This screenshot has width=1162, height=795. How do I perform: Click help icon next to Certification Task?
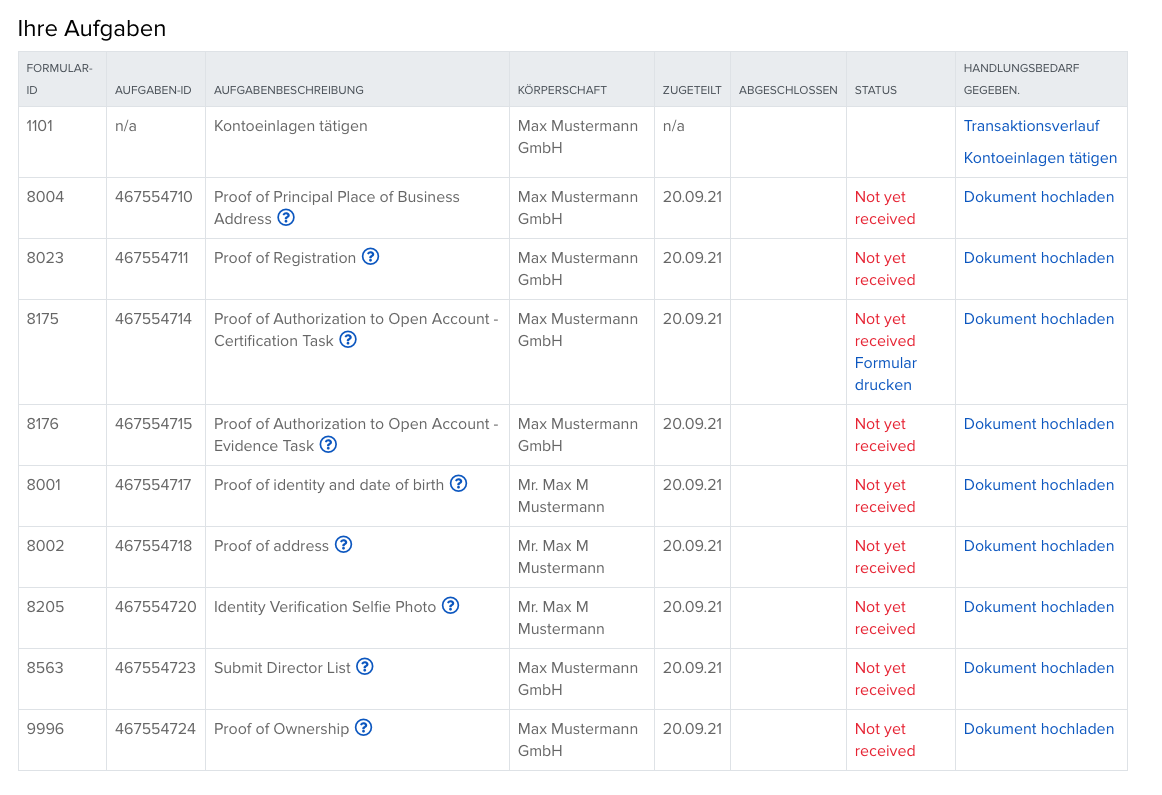[x=348, y=340]
